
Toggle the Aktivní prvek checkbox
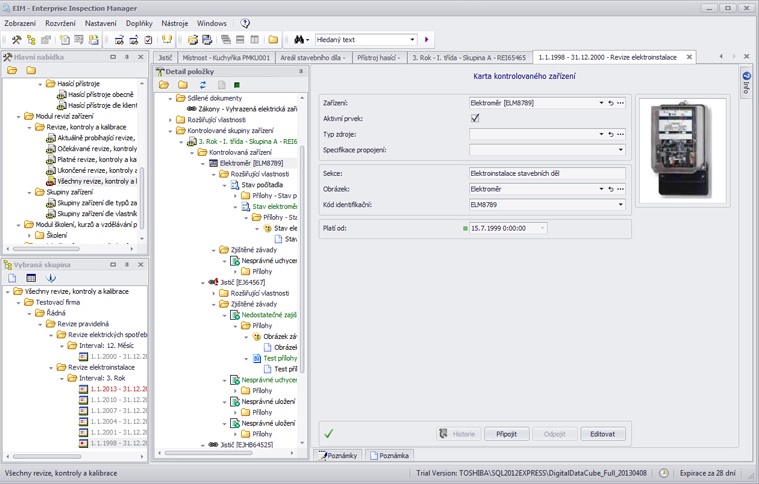coord(475,118)
